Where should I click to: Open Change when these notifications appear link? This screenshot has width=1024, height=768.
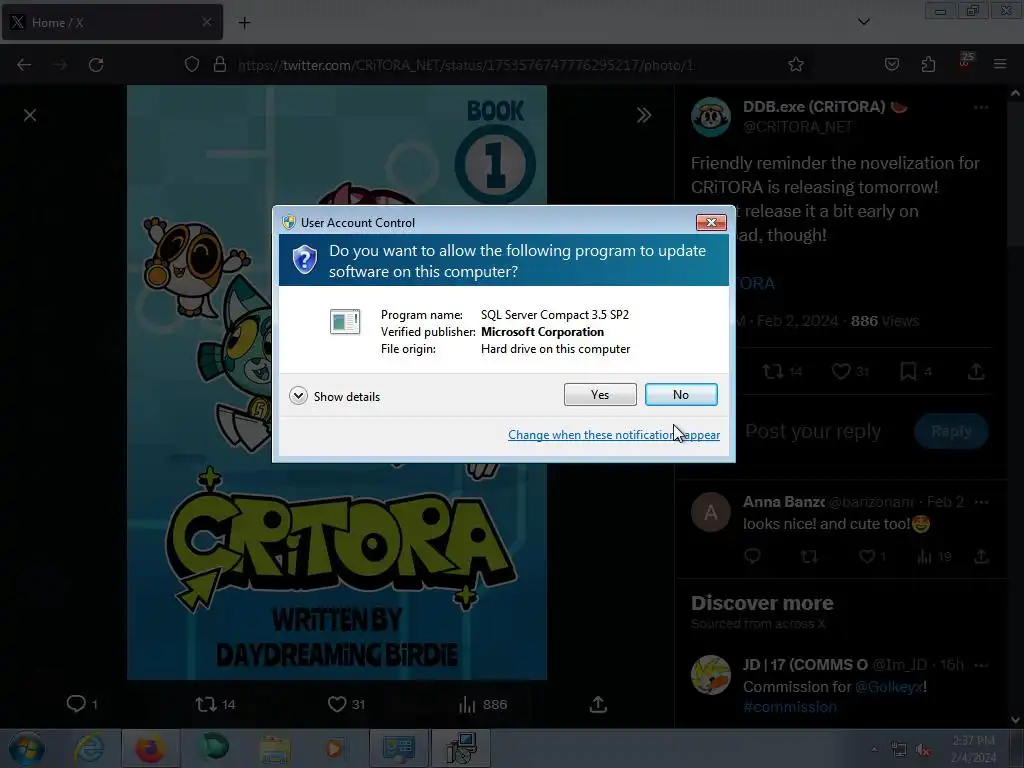614,435
